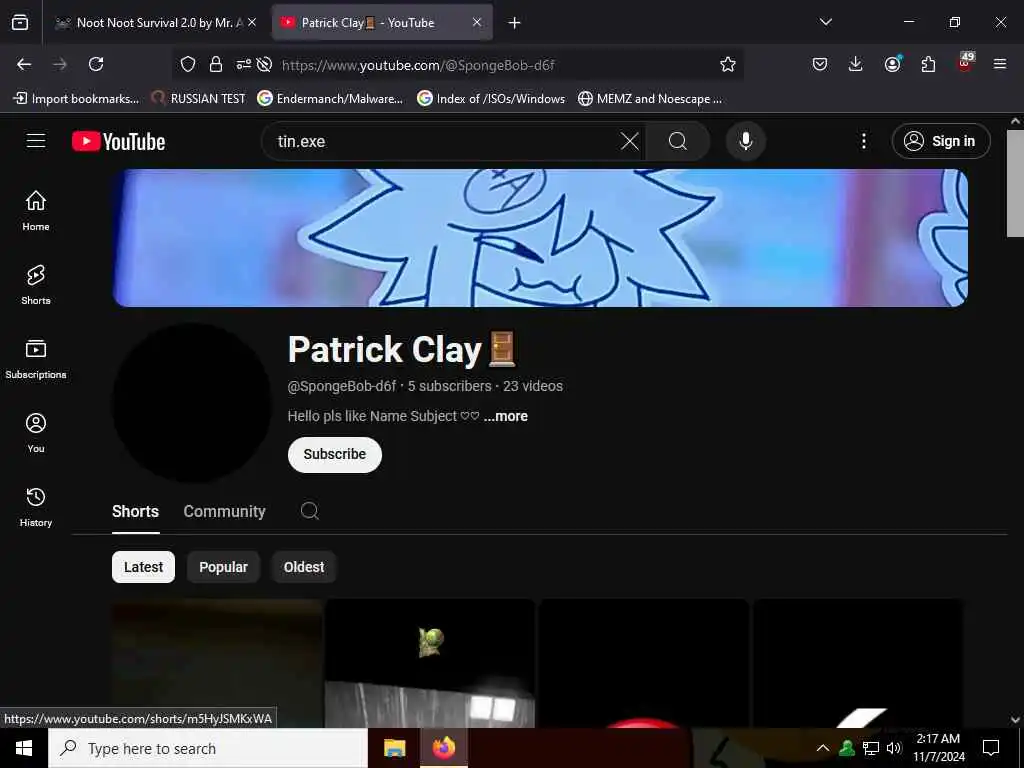
Task: Open Firefox account icon
Action: click(x=892, y=64)
